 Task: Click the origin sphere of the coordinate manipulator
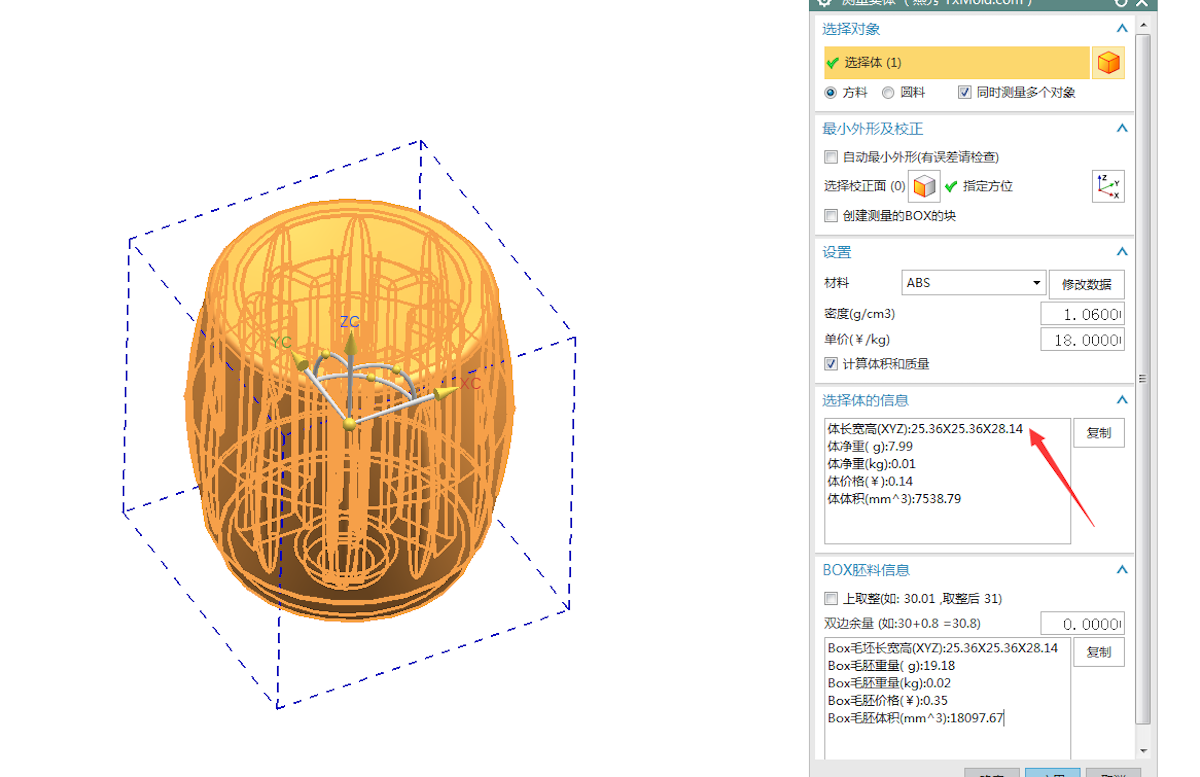[x=349, y=424]
